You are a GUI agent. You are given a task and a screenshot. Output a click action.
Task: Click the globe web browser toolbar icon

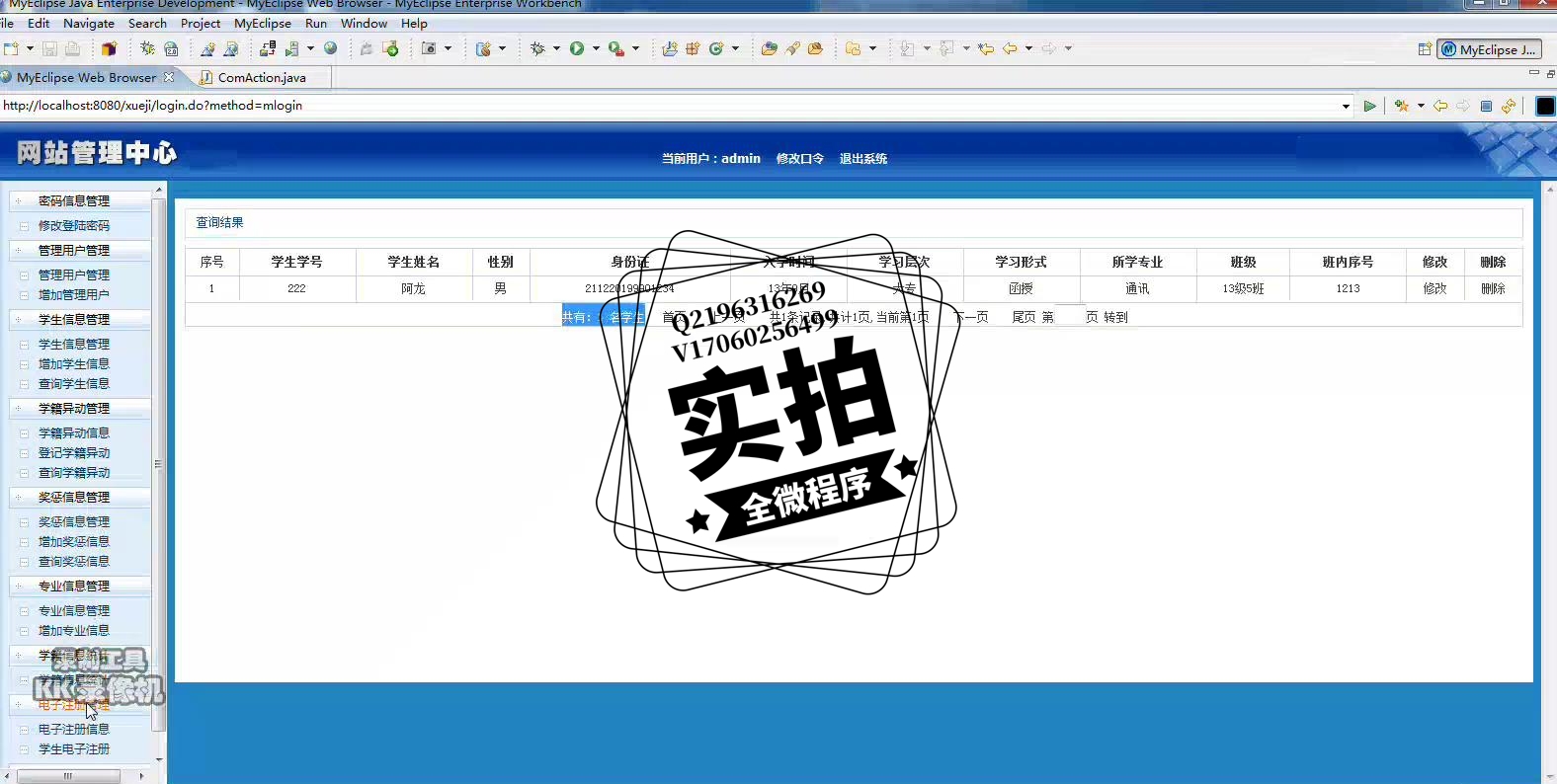click(331, 48)
